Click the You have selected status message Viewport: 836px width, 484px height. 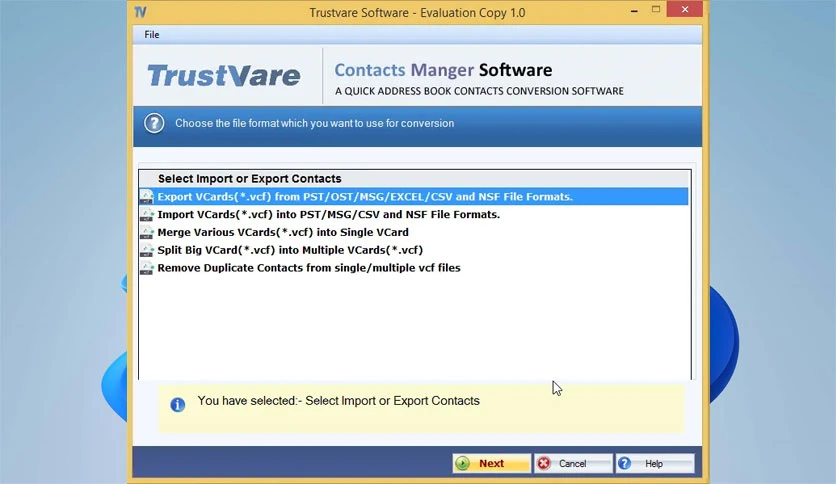point(339,401)
